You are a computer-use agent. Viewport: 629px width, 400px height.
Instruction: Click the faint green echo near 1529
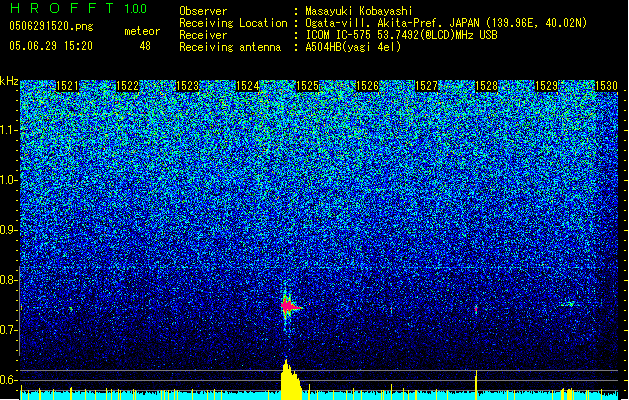click(569, 304)
